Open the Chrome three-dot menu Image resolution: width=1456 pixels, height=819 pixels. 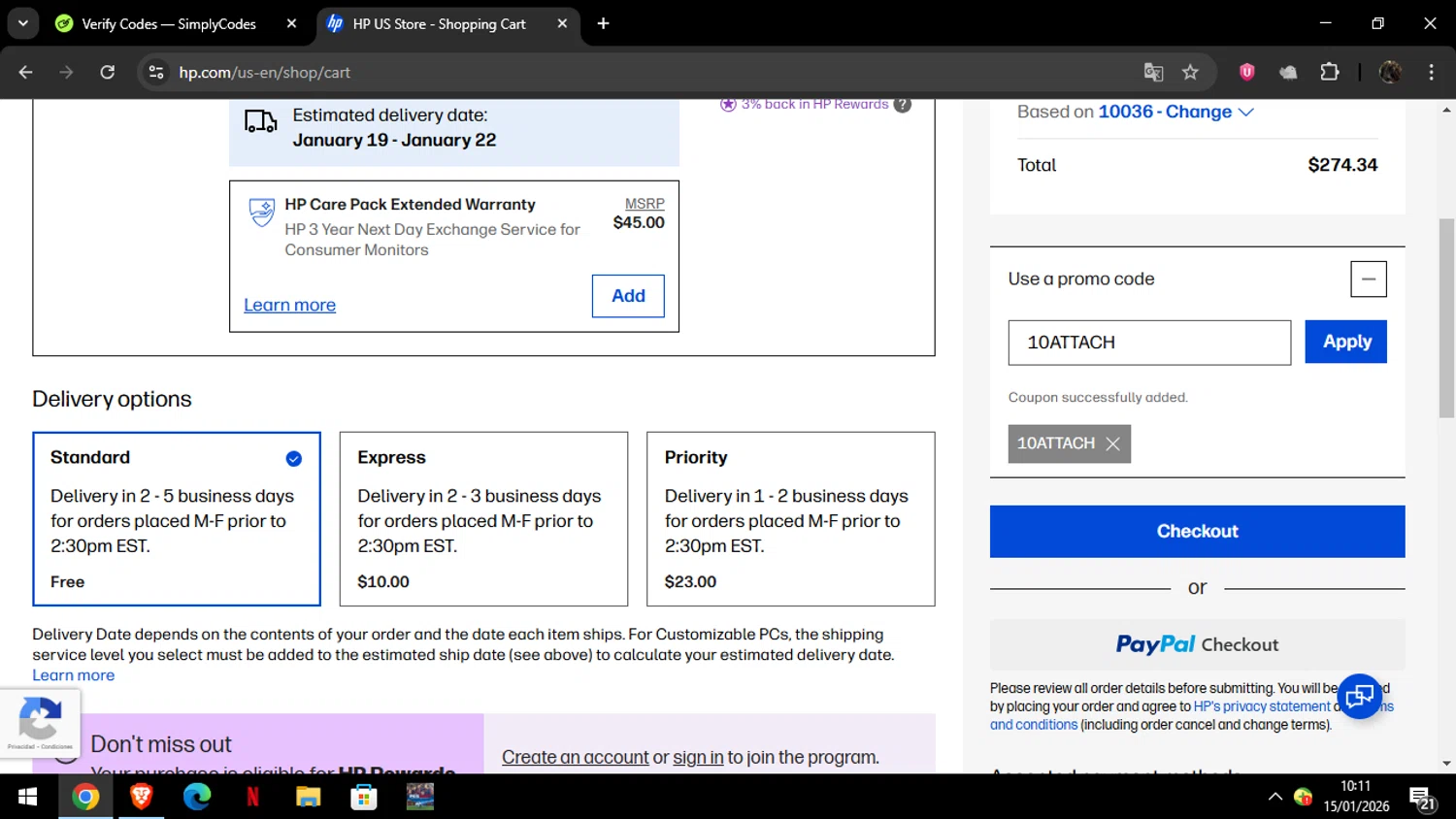[1431, 72]
